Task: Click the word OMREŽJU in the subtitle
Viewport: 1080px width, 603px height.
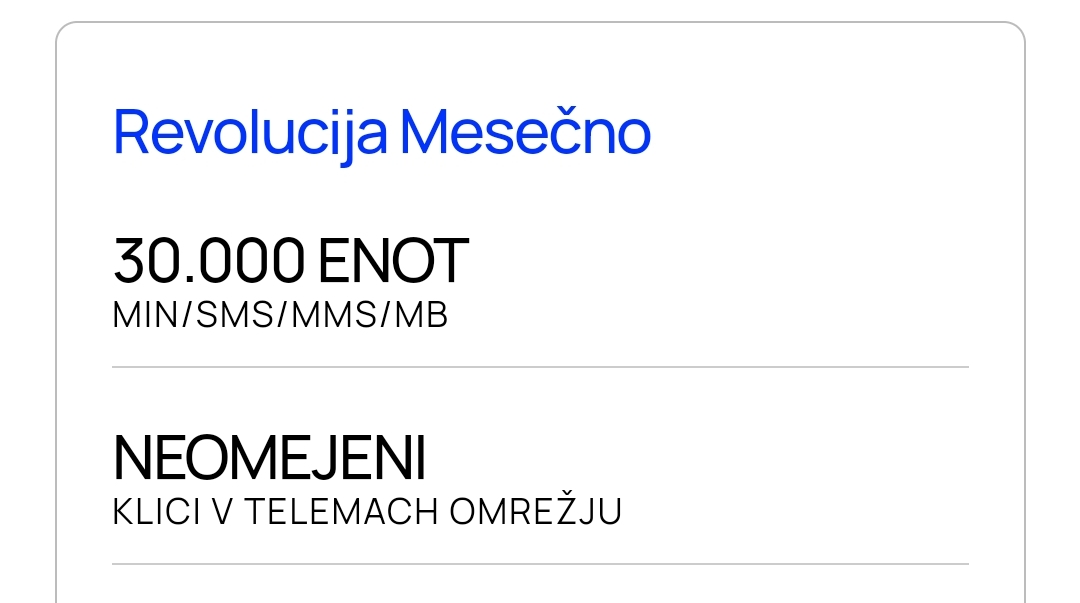Action: pyautogui.click(x=536, y=509)
